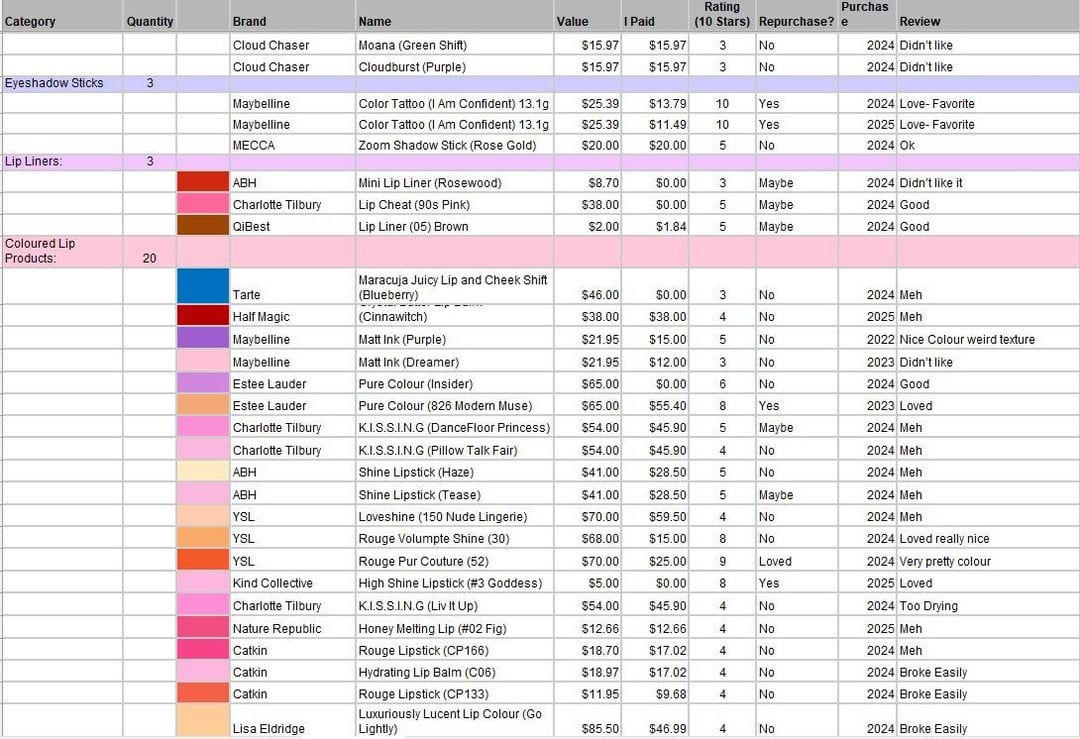Click the Kind Collective brand cell
The image size is (1080, 739).
[273, 583]
